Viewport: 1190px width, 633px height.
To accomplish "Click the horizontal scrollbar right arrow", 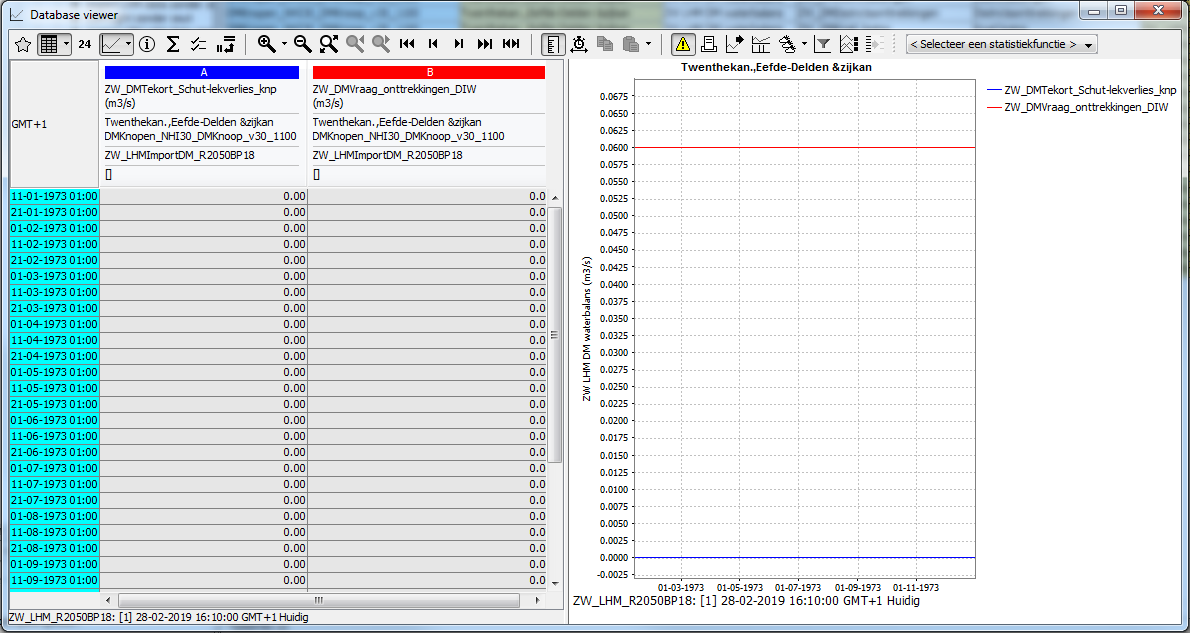I will [x=537, y=600].
